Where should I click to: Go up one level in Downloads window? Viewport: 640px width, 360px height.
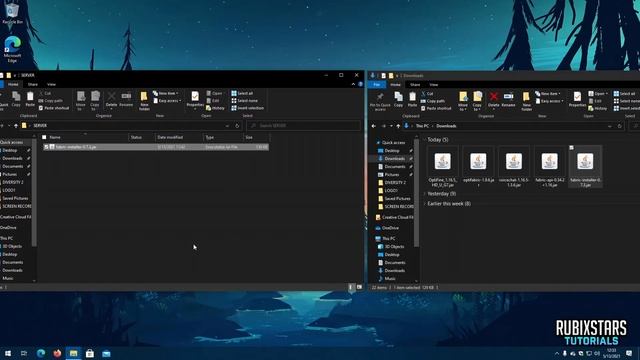click(398, 126)
